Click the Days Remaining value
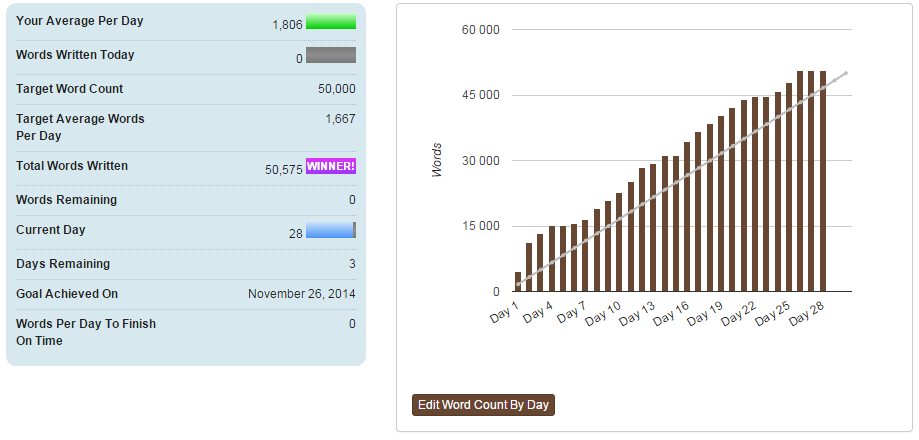Screen dimensions: 919x440 (352, 264)
